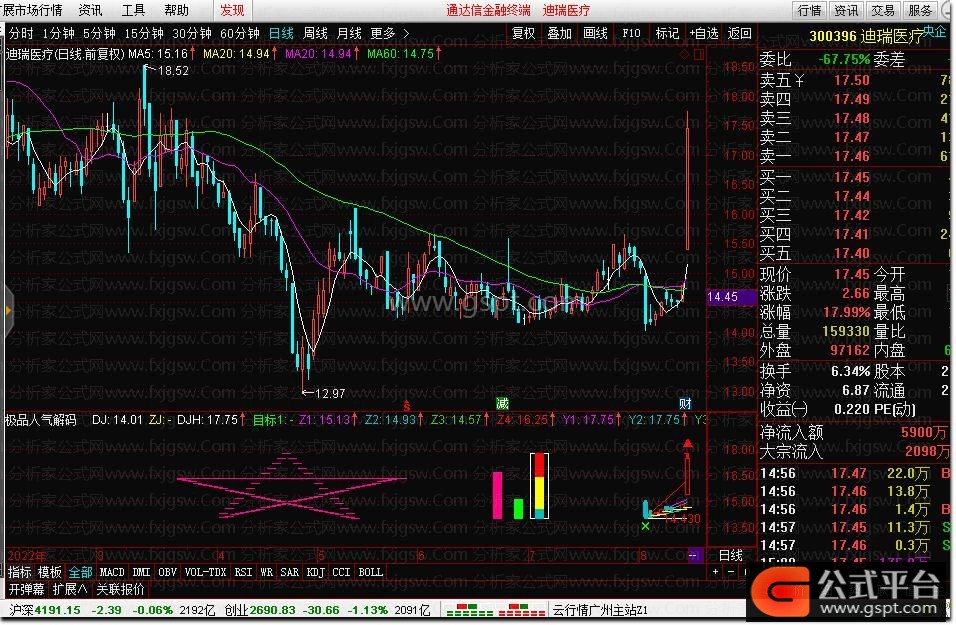This screenshot has width=956, height=625.
Task: Expand the left side panel arrow handle
Action: pos(8,311)
